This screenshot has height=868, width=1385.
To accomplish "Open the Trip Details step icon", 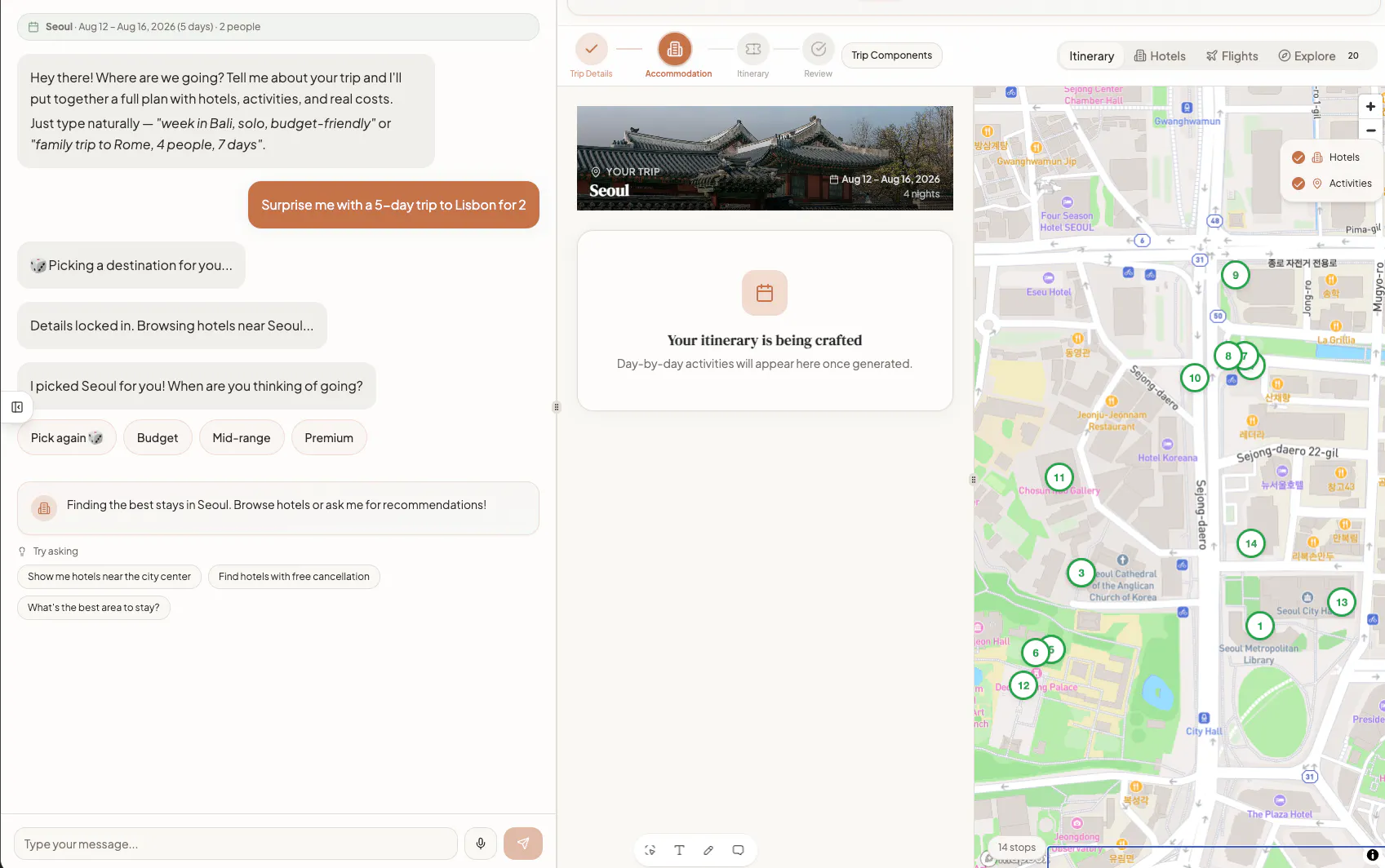I will pyautogui.click(x=592, y=49).
